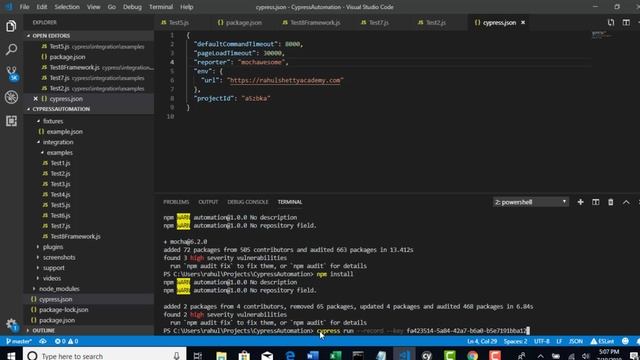Open Cypress app from the taskbar

427,356
